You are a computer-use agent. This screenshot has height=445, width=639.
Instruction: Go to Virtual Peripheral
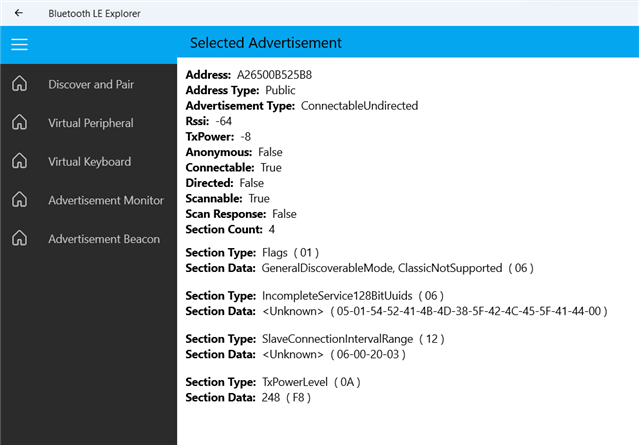click(x=91, y=123)
